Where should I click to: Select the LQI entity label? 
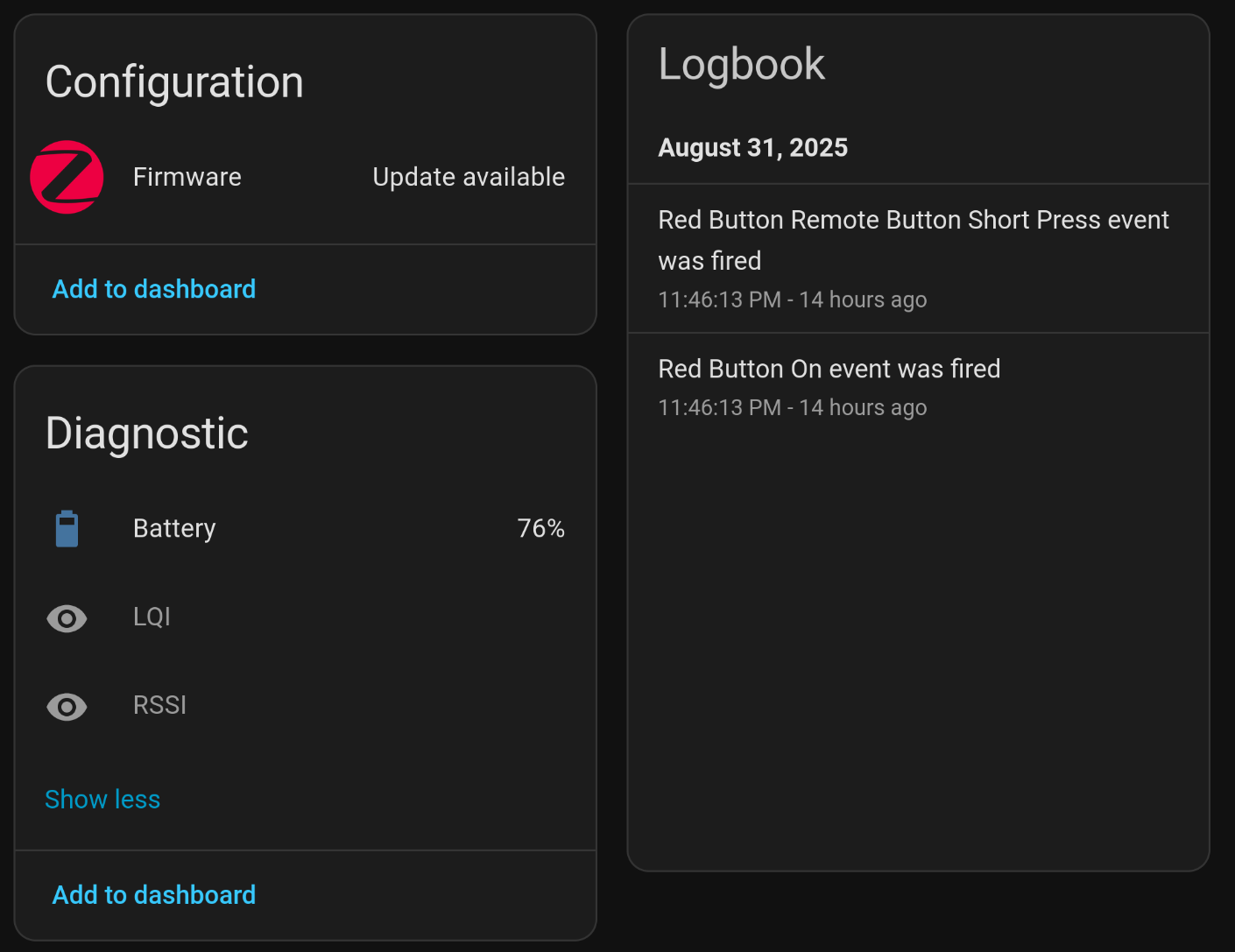[152, 617]
